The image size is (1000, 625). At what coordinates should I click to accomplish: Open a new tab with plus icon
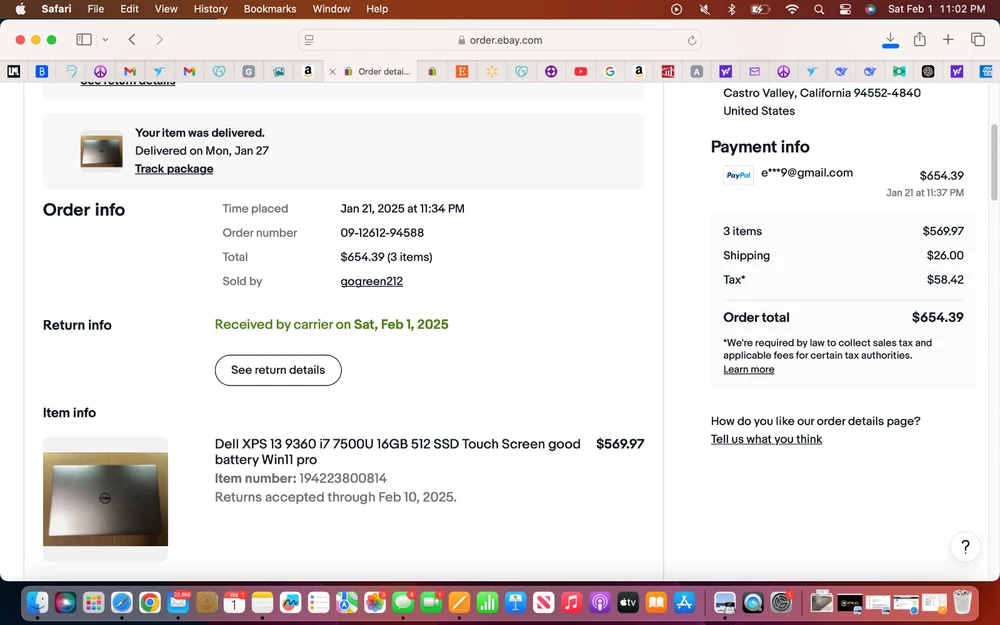coord(948,40)
